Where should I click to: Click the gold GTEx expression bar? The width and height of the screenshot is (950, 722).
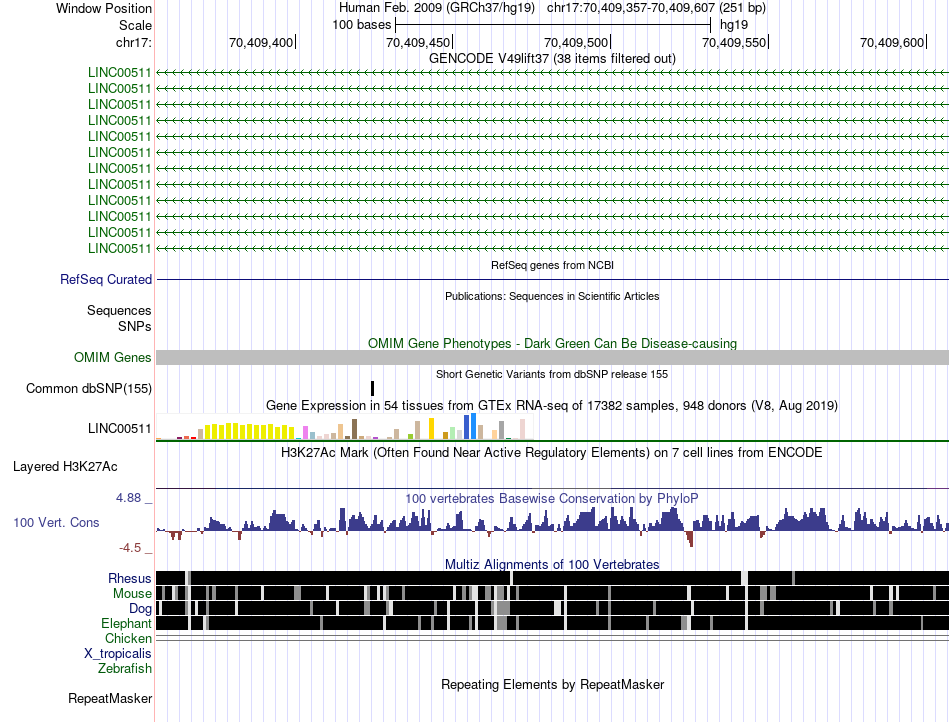(x=431, y=428)
